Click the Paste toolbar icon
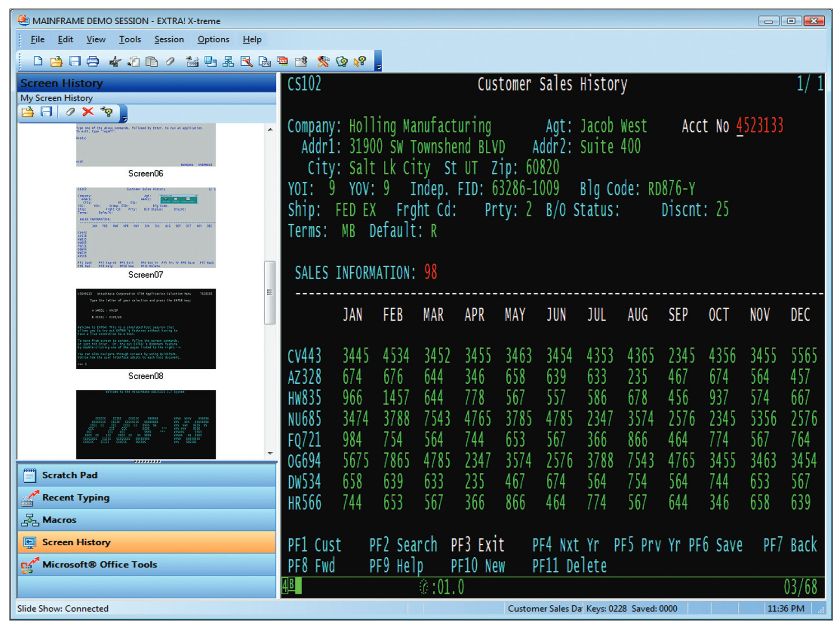 coord(152,60)
